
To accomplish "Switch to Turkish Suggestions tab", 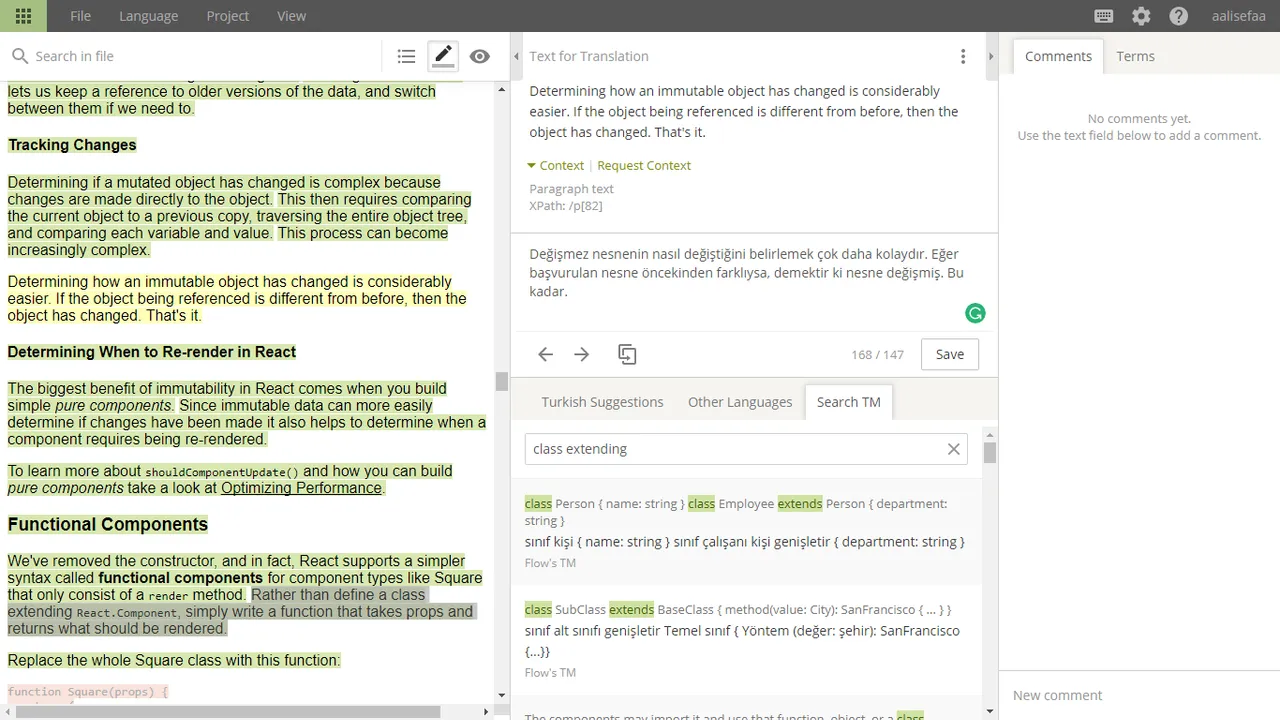I will [603, 402].
